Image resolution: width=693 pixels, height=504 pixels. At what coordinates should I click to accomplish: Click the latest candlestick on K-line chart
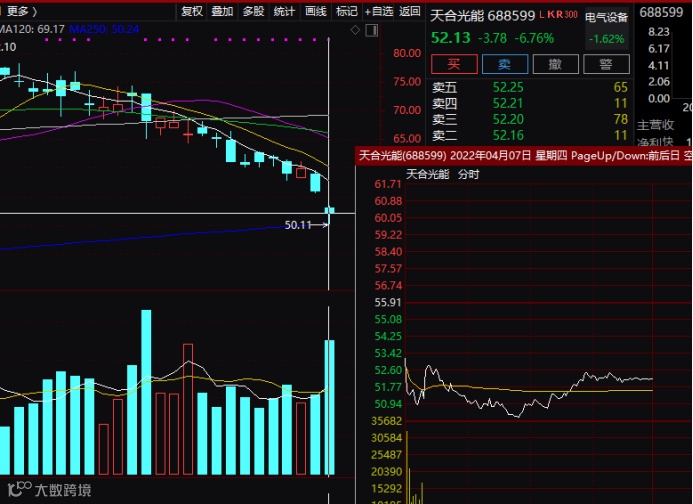329,214
